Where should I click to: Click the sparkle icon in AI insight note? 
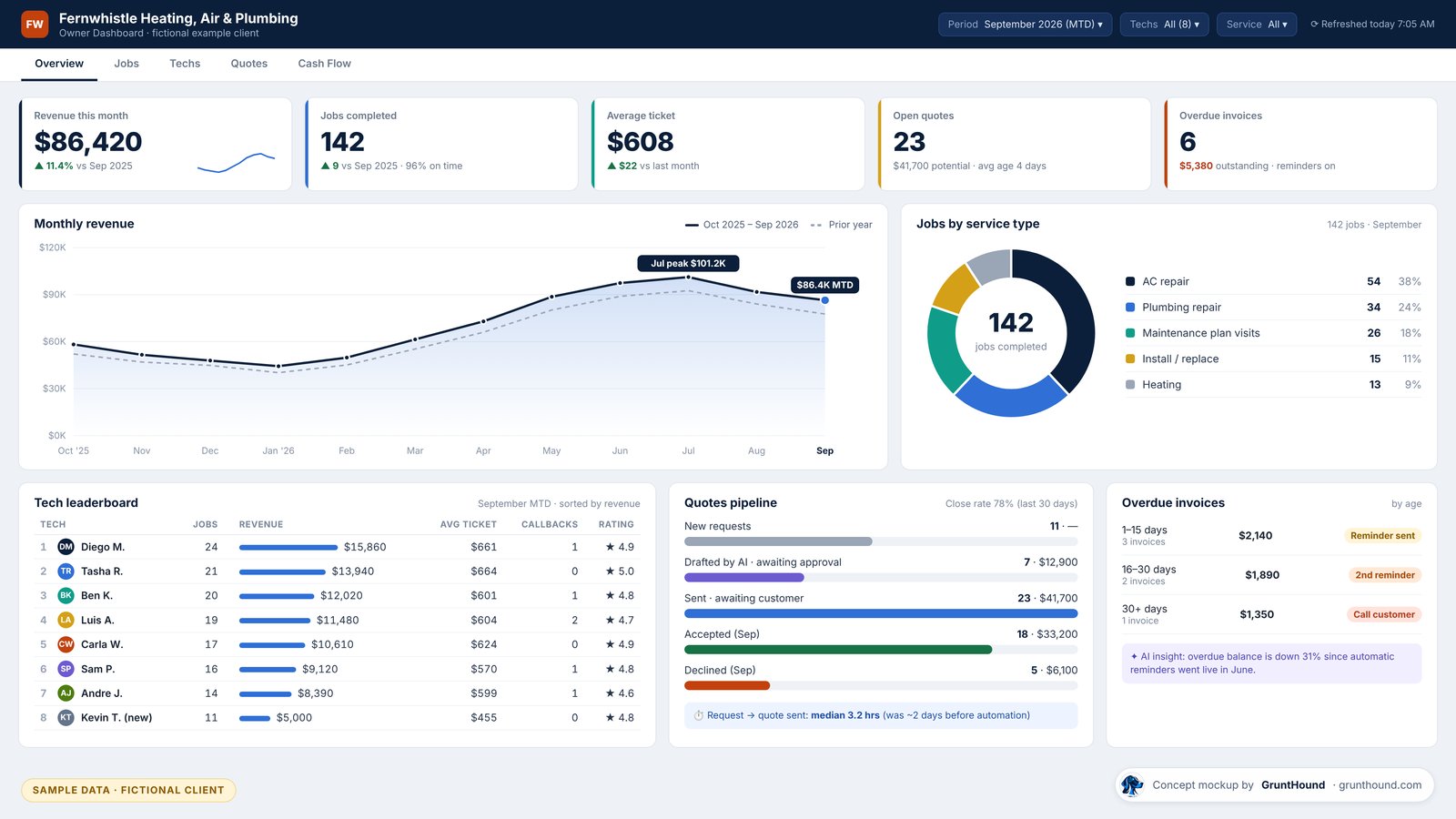click(x=1134, y=656)
